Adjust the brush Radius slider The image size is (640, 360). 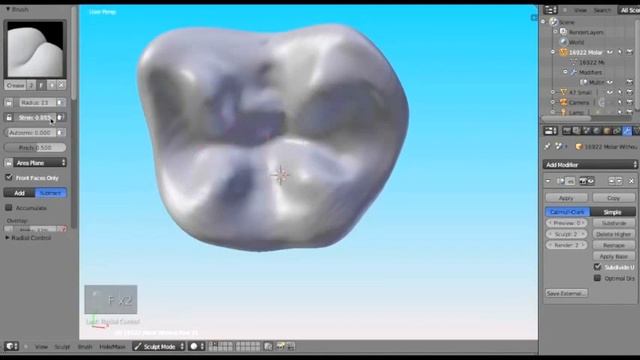[35, 103]
